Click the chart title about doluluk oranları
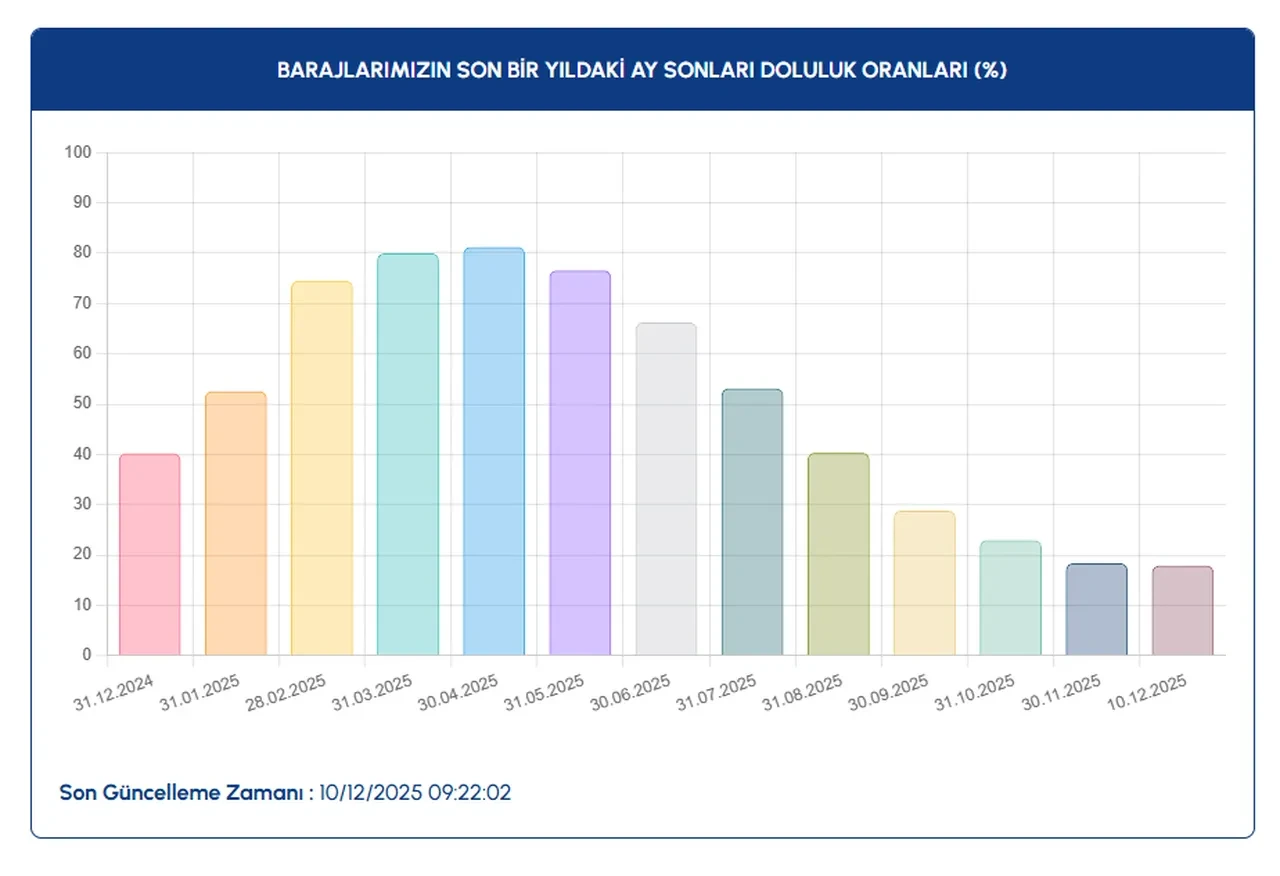The image size is (1280, 876). coord(642,70)
